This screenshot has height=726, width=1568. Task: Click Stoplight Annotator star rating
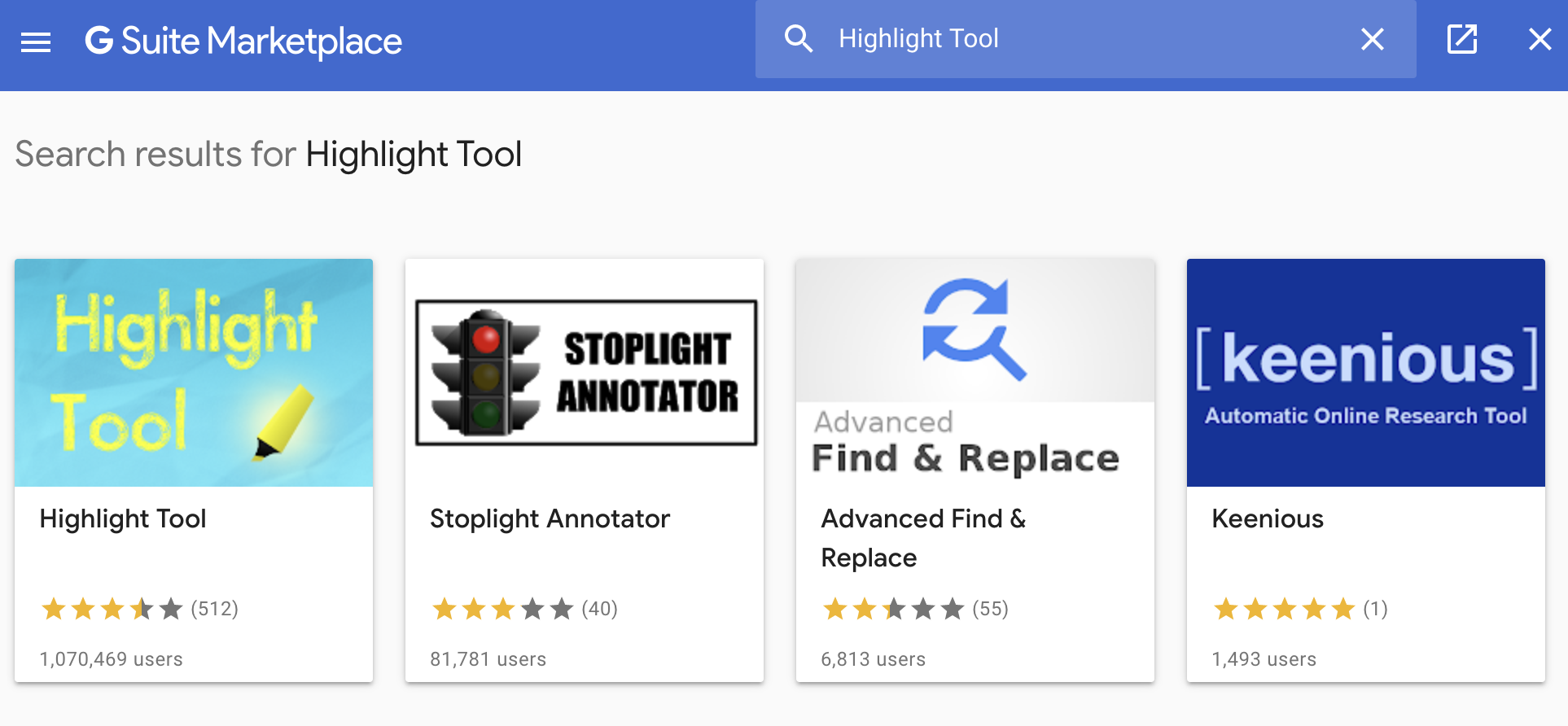click(x=503, y=608)
